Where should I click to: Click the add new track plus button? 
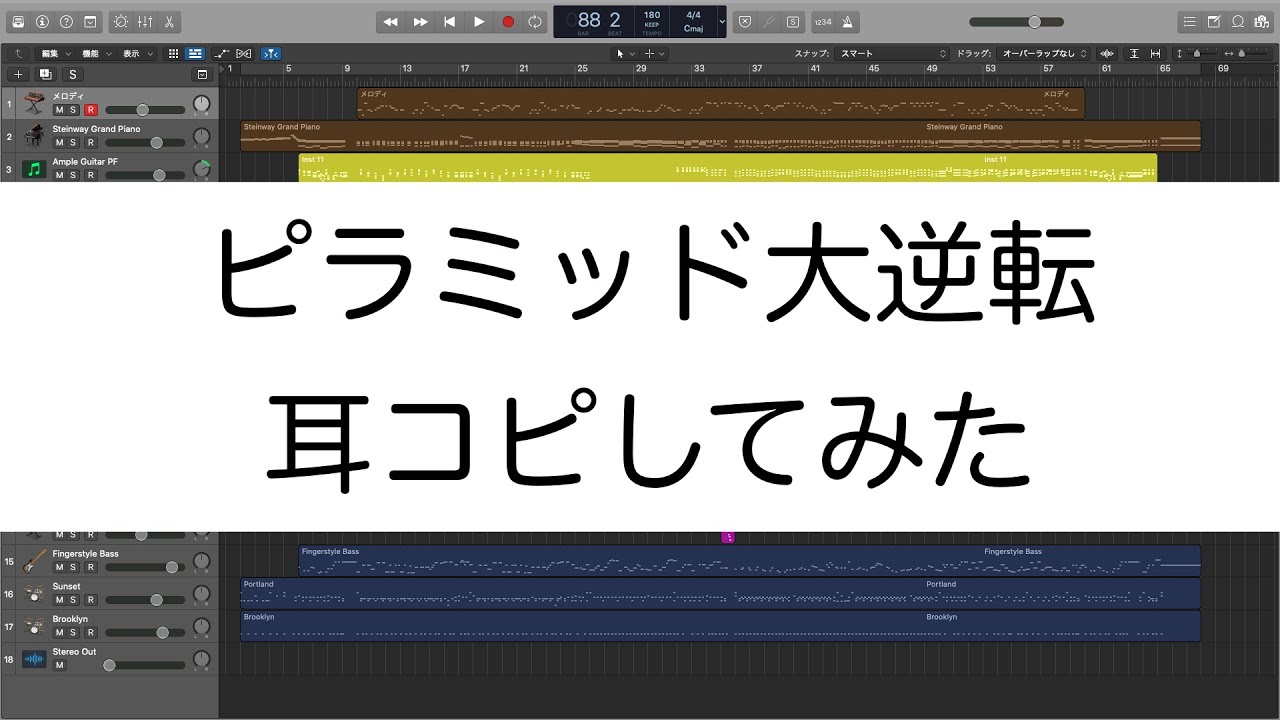tap(18, 74)
